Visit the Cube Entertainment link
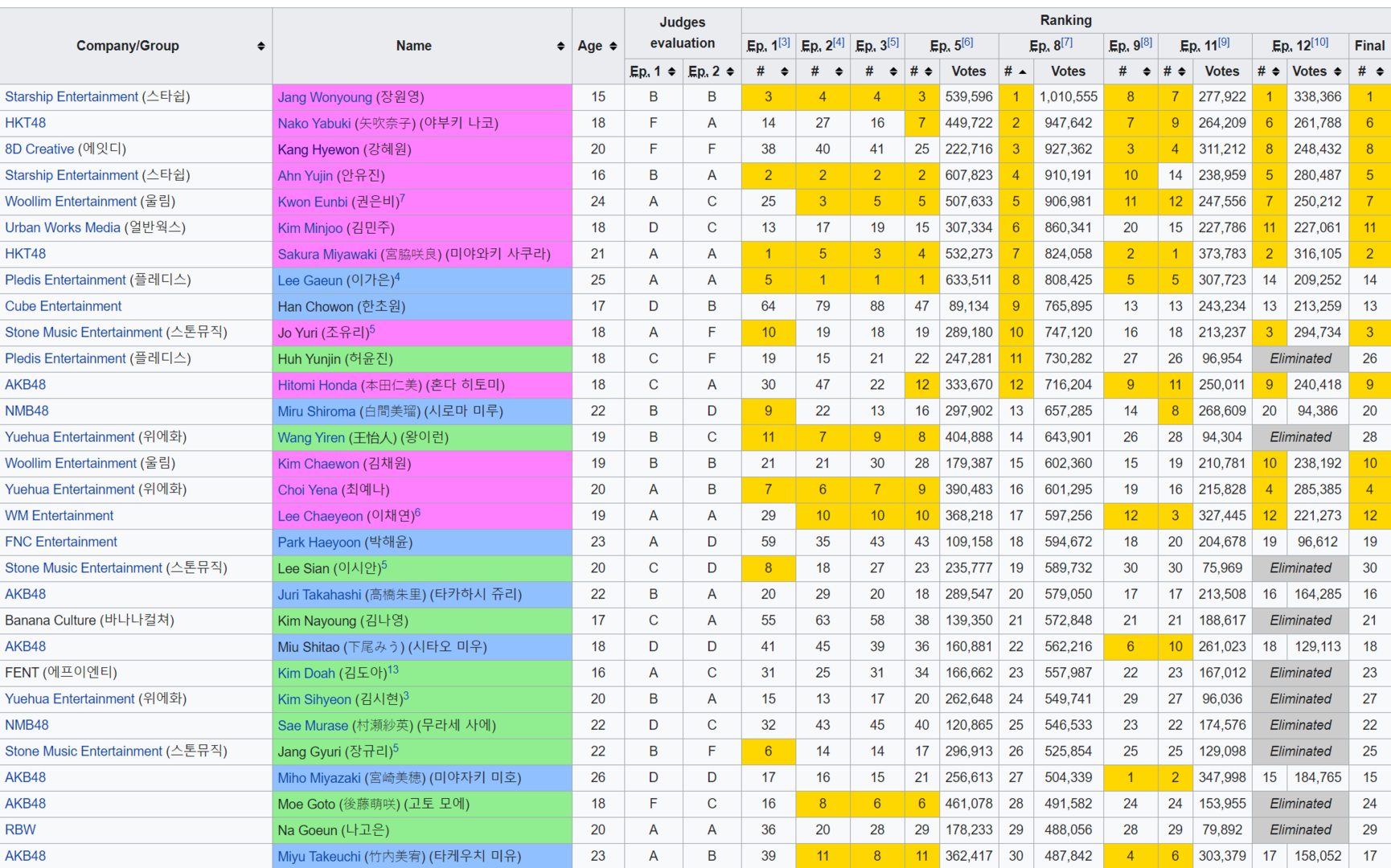Screen dimensions: 1391x868 click(x=64, y=306)
